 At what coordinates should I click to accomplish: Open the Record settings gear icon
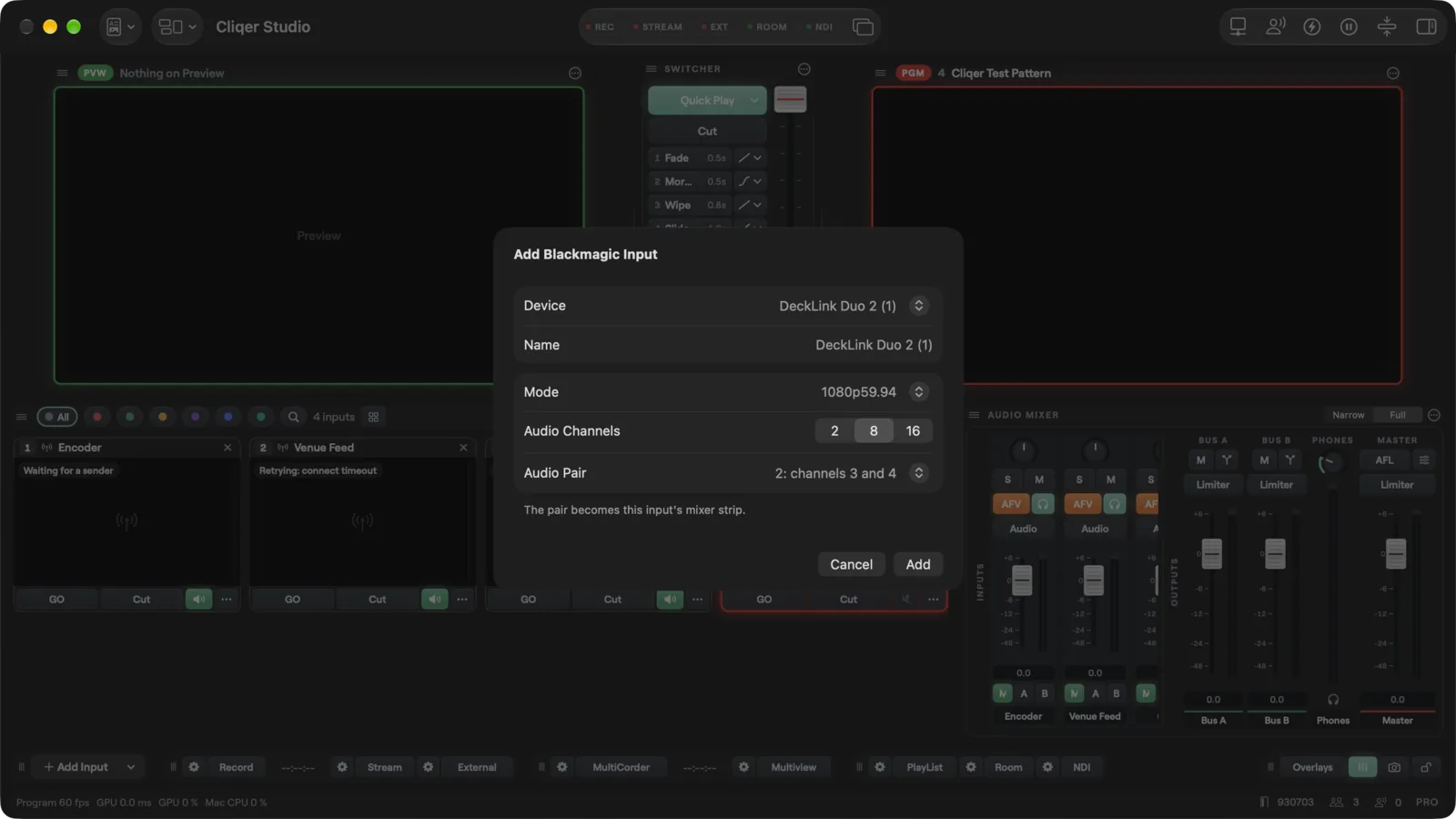194,767
